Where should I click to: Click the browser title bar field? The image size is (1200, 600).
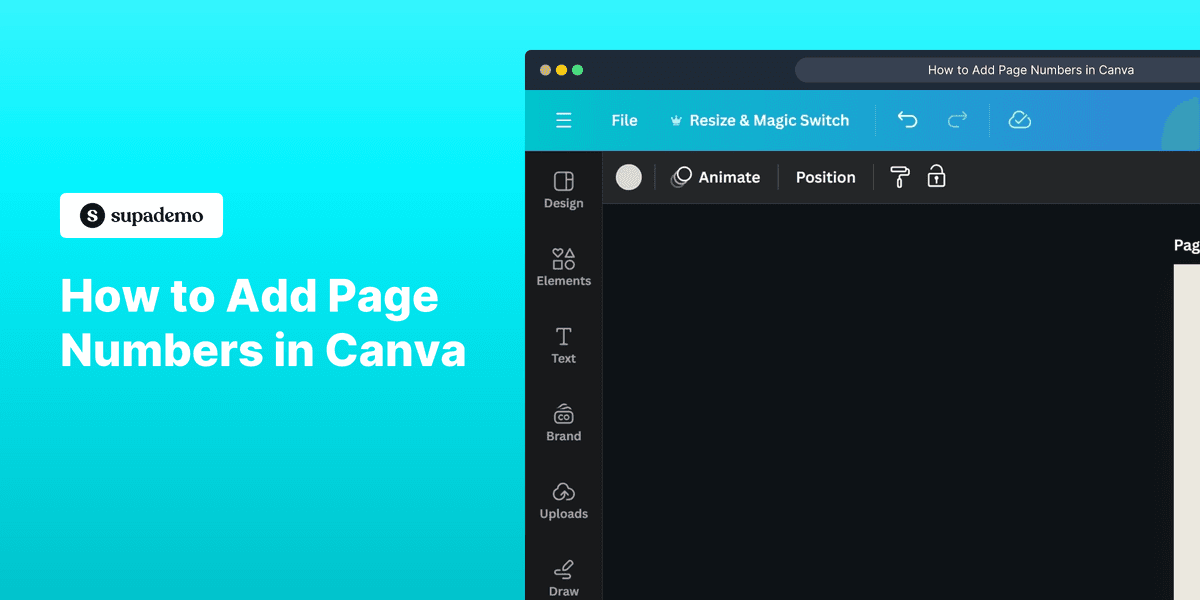click(1030, 69)
